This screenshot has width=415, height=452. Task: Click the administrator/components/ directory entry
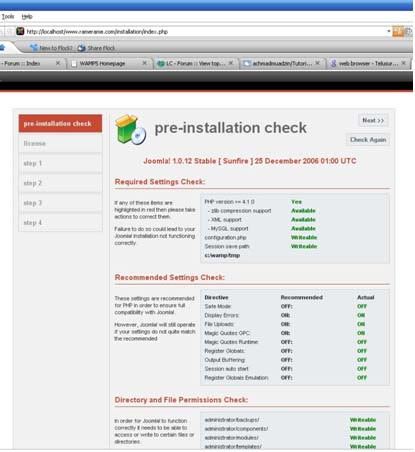tap(236, 429)
